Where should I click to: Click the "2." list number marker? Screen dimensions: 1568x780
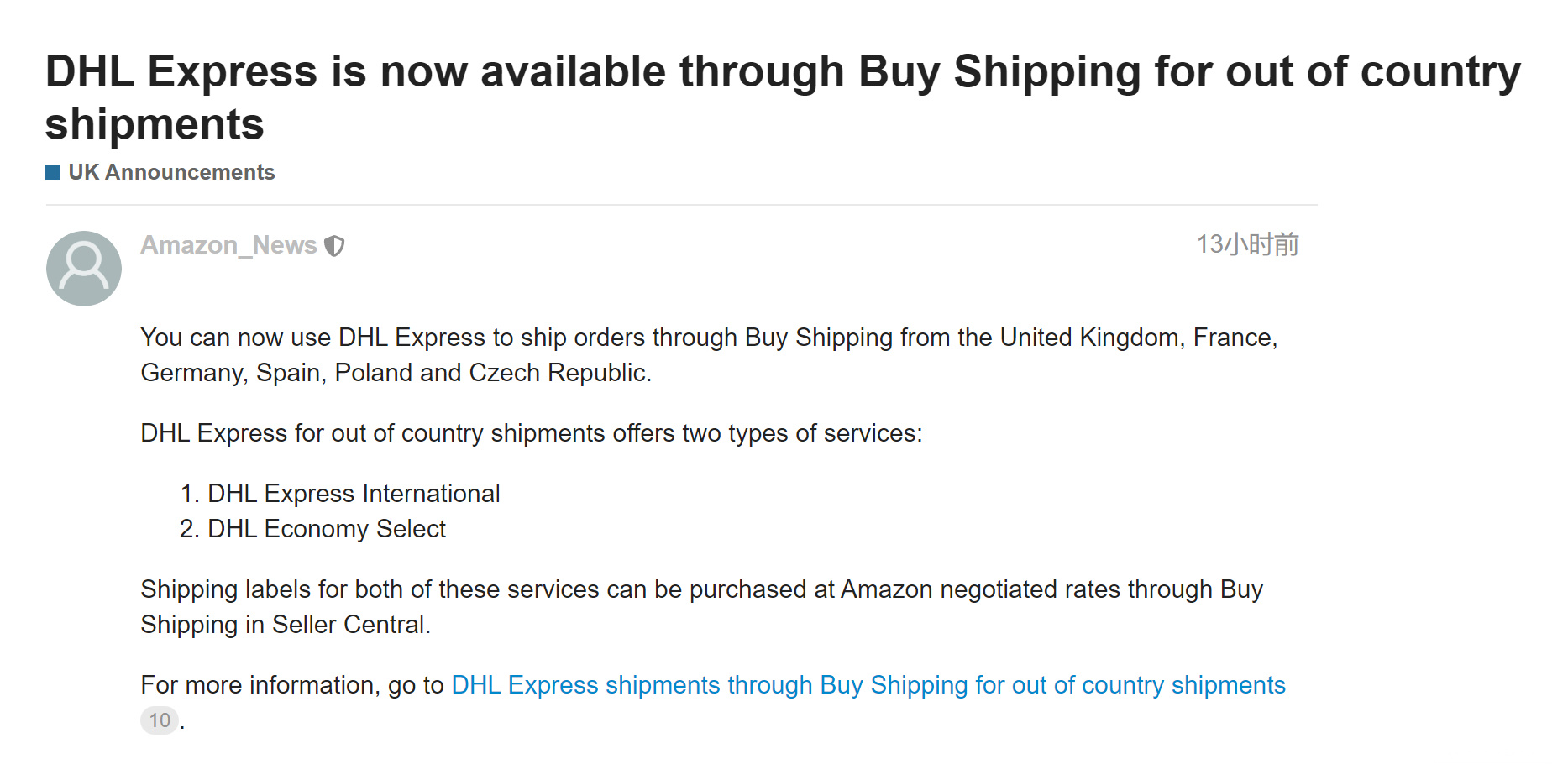[189, 529]
